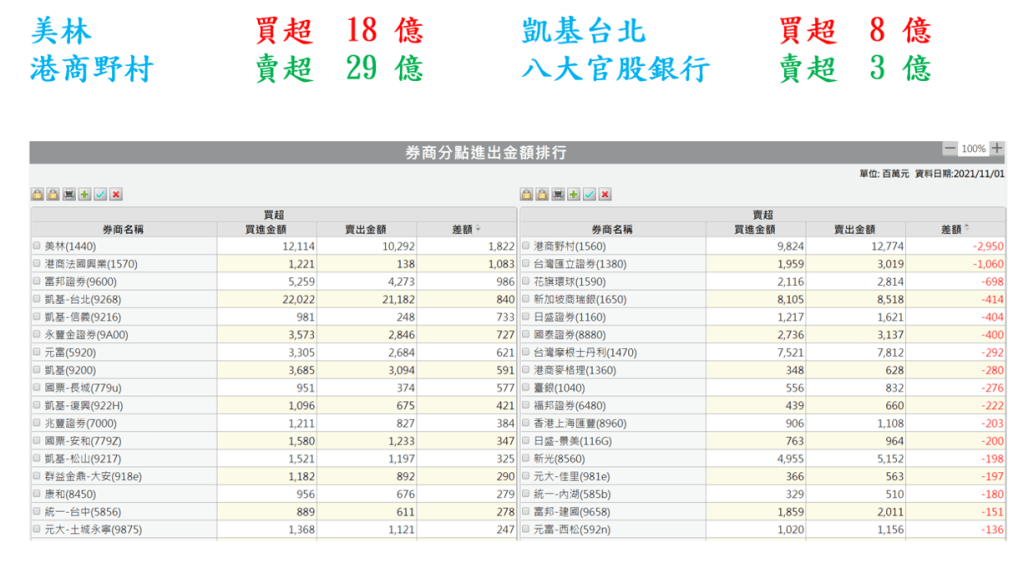This screenshot has height=563, width=1023.
Task: Click the 買進金額 header in the left table
Action: tap(266, 230)
